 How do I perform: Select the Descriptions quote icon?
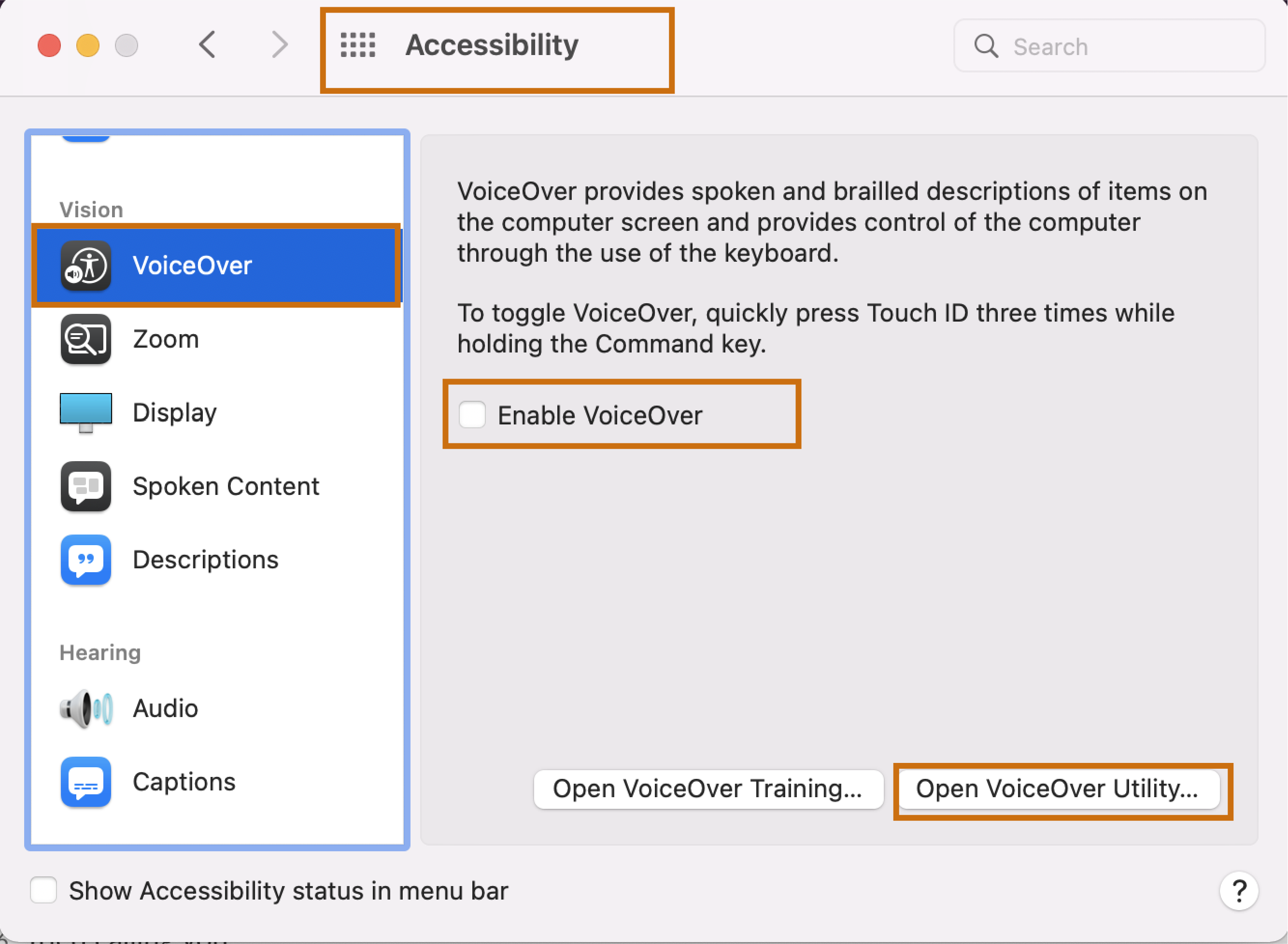[x=85, y=560]
